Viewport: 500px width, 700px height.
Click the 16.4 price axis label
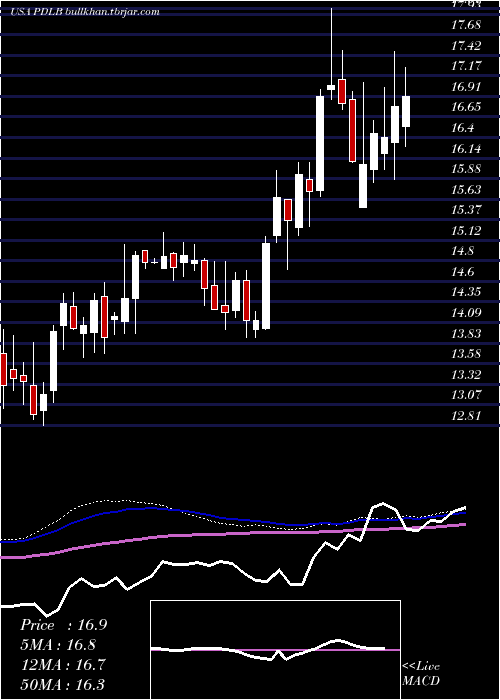462,128
